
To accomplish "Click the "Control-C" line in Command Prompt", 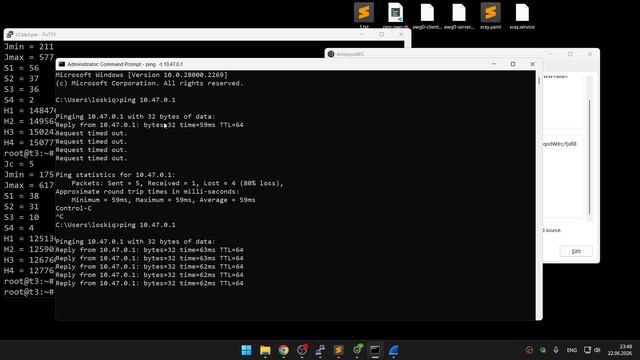I will tap(73, 208).
